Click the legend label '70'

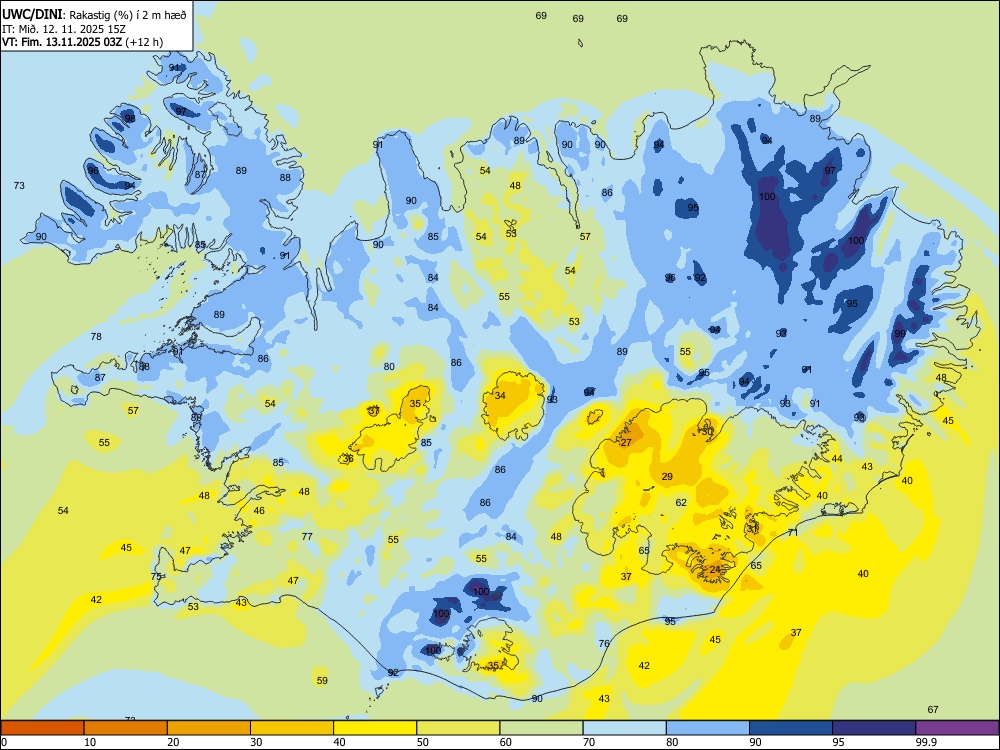point(589,742)
